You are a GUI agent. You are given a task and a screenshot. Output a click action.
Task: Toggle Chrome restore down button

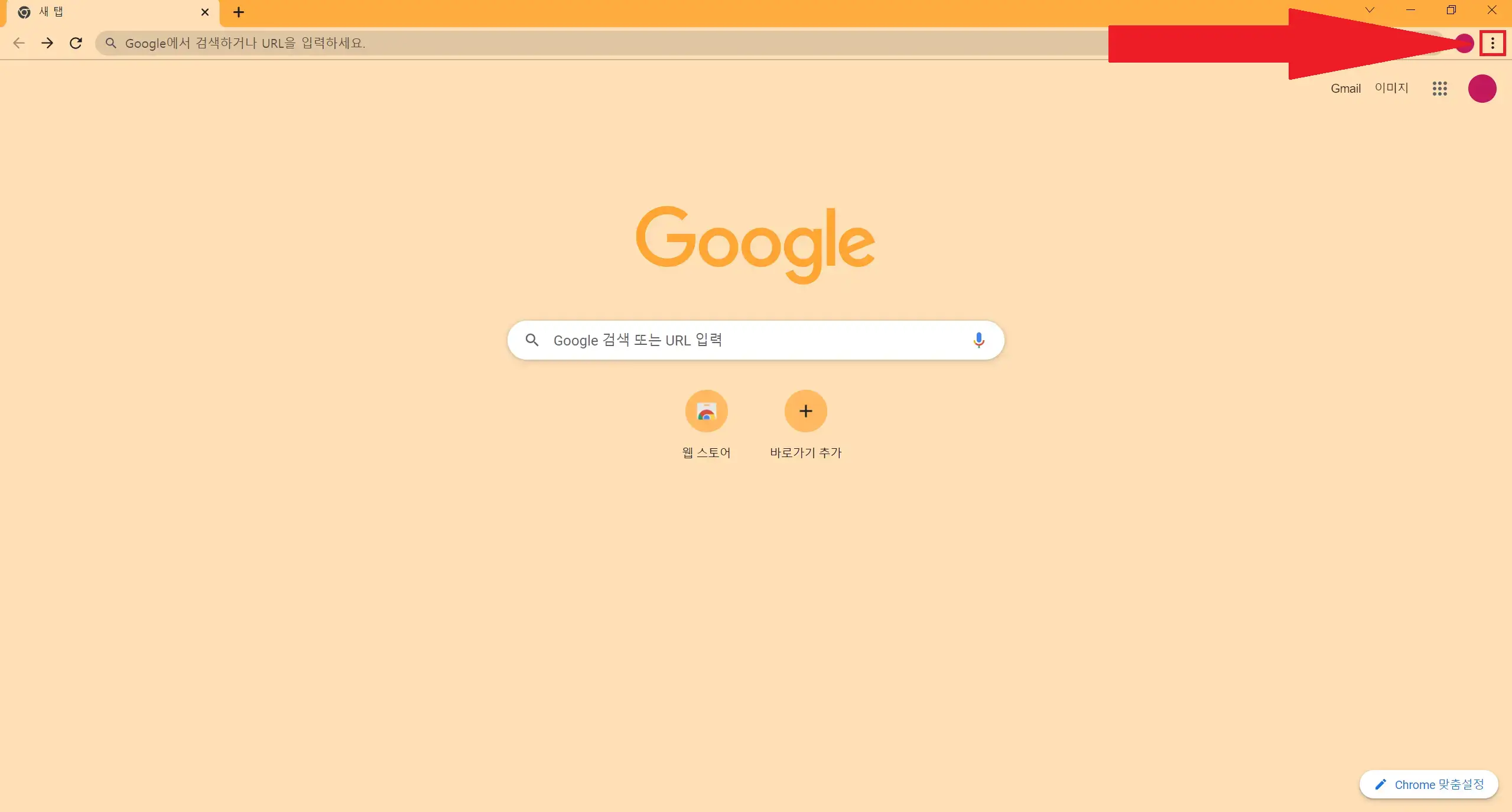tap(1451, 11)
